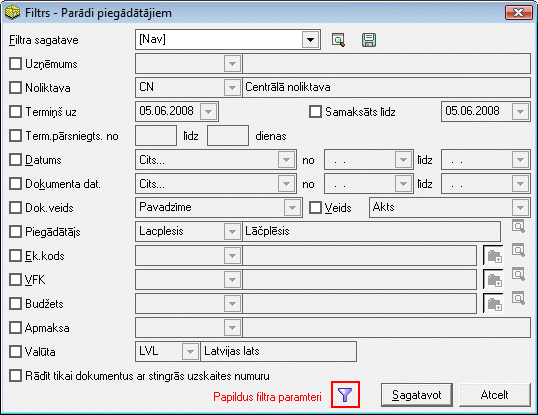The height and width of the screenshot is (415, 538).
Task: Toggle the Valūta checkbox
Action: point(15,352)
